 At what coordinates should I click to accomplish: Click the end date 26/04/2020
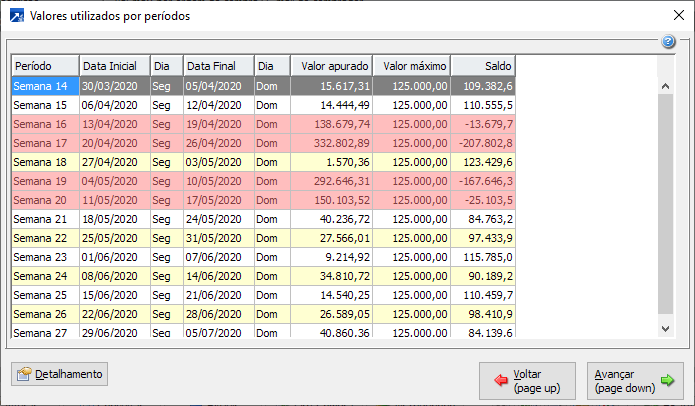tap(213, 144)
